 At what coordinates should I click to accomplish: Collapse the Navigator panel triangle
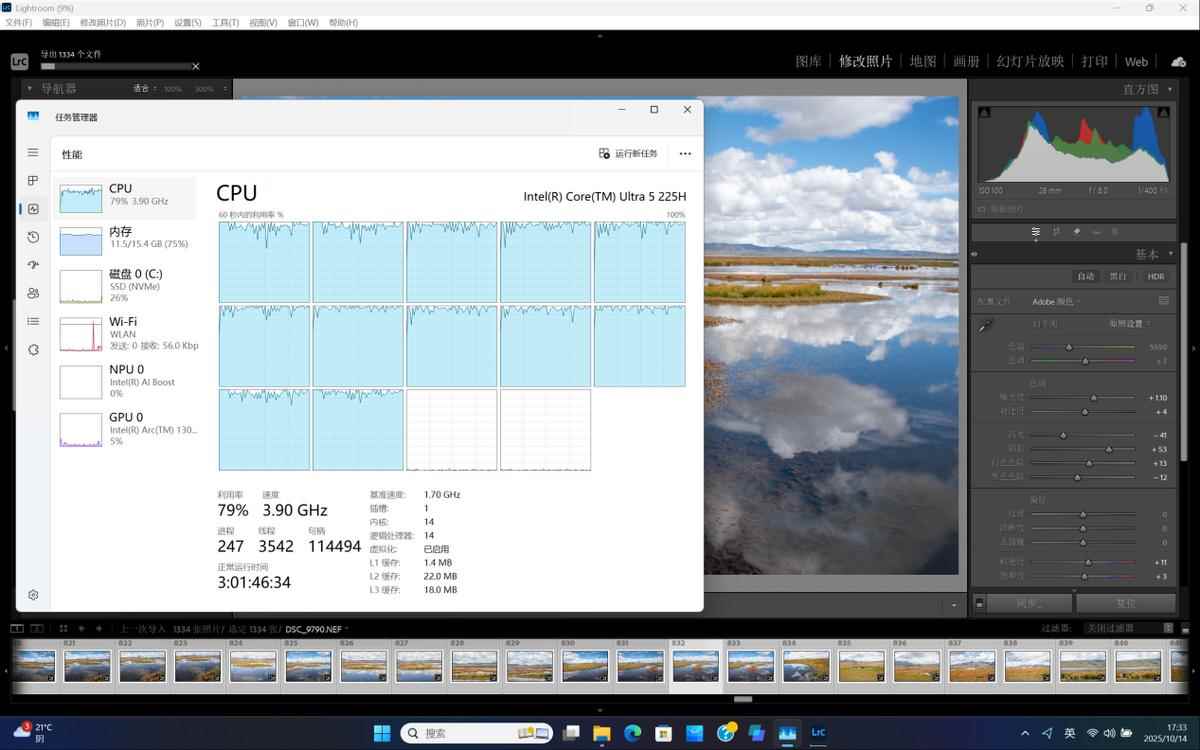coord(29,89)
